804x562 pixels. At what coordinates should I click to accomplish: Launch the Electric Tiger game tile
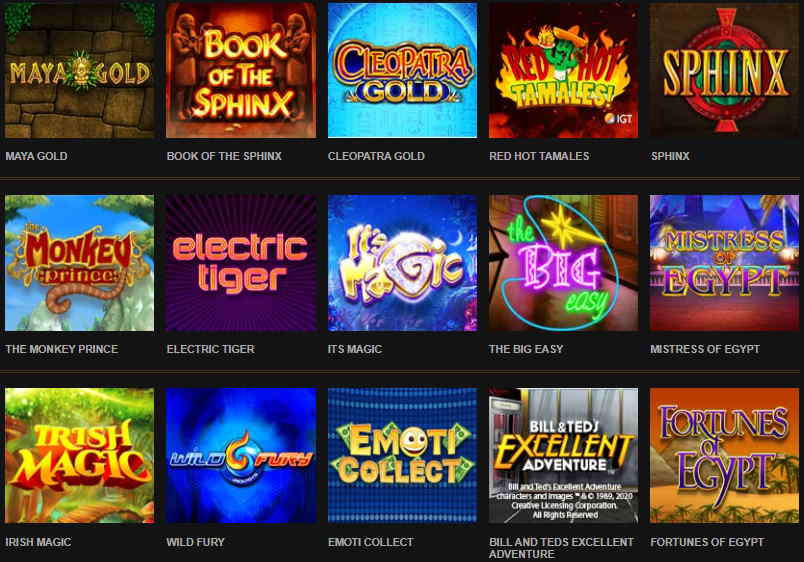[241, 263]
